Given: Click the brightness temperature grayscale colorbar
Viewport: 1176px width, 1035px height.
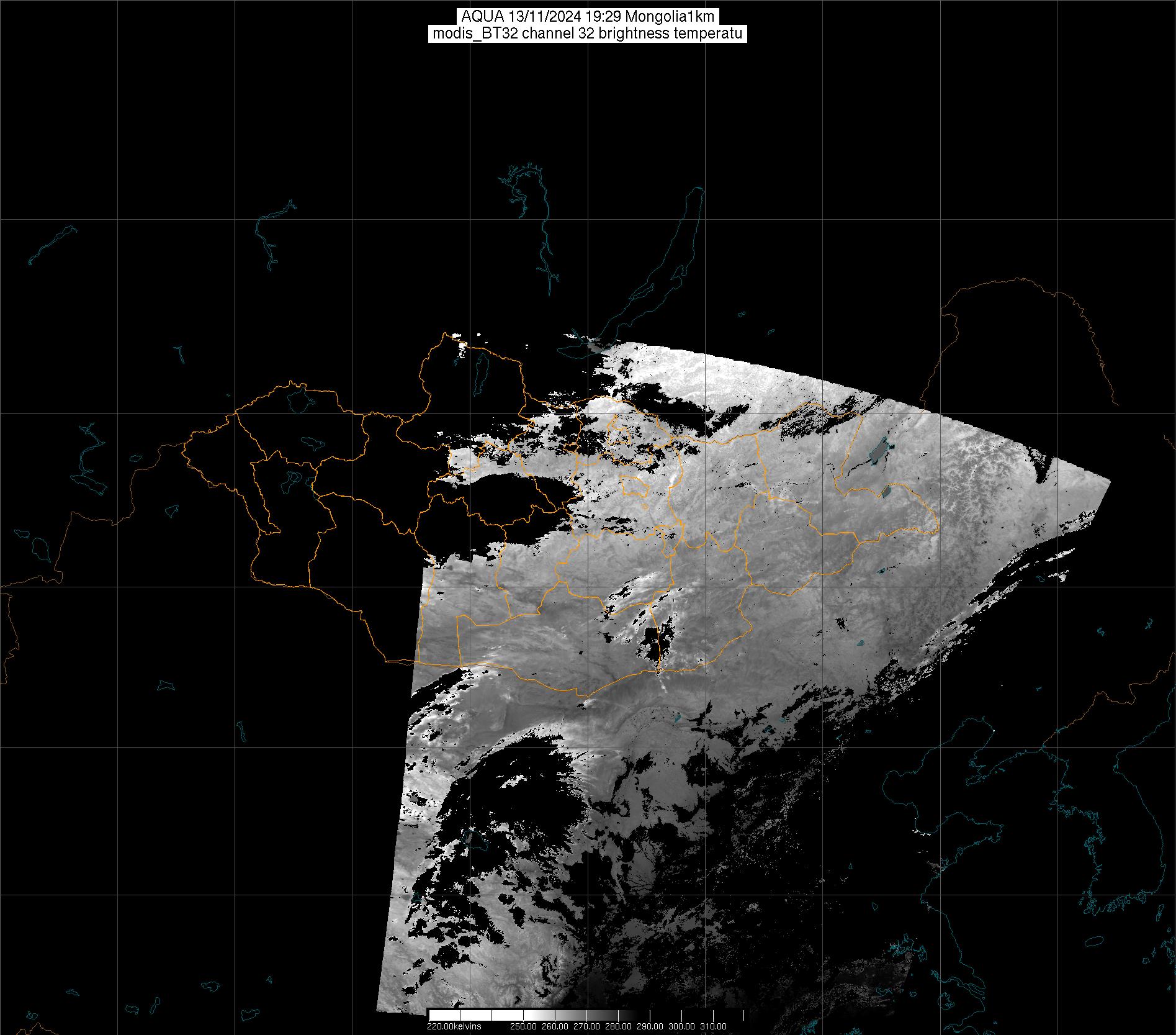Looking at the screenshot, I should [x=588, y=1015].
